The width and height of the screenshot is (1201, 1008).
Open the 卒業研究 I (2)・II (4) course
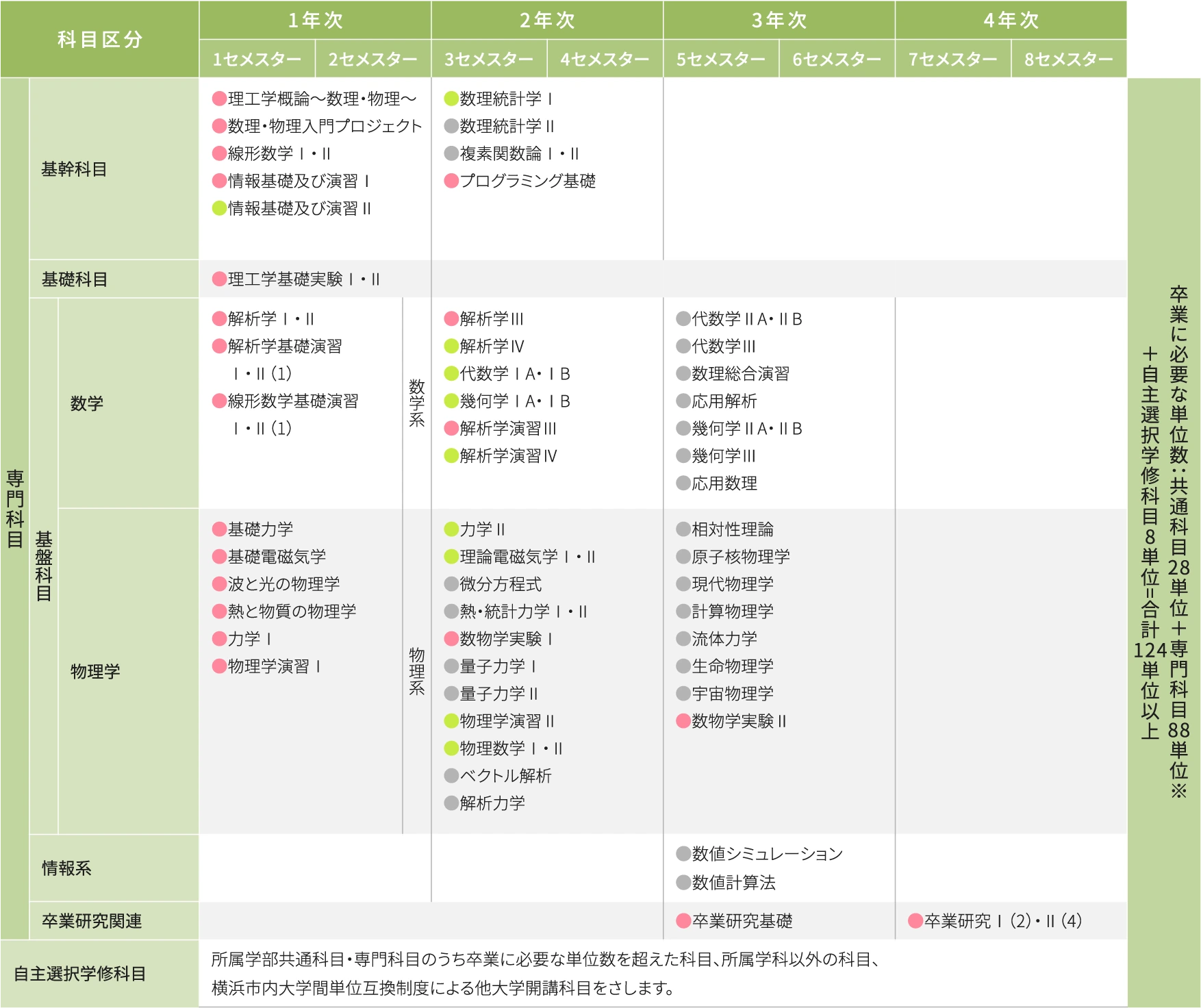[x=1002, y=921]
